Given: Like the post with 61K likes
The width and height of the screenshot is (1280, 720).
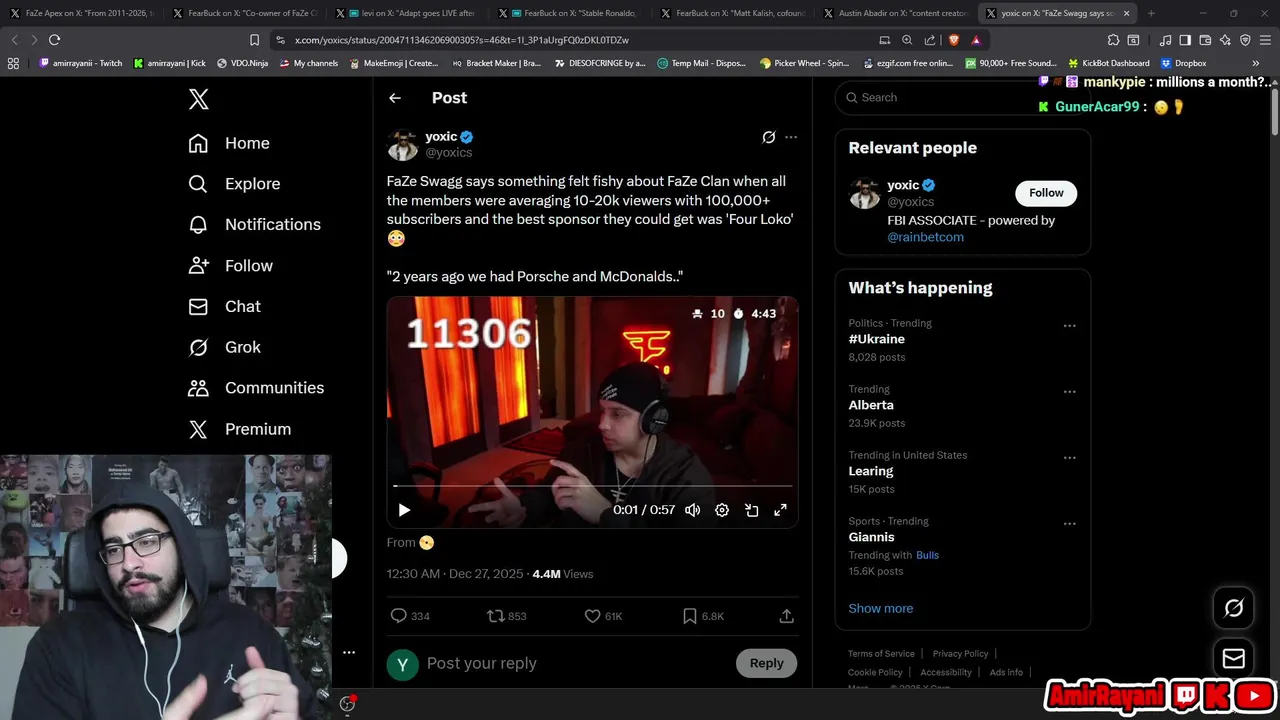Looking at the screenshot, I should pos(603,616).
